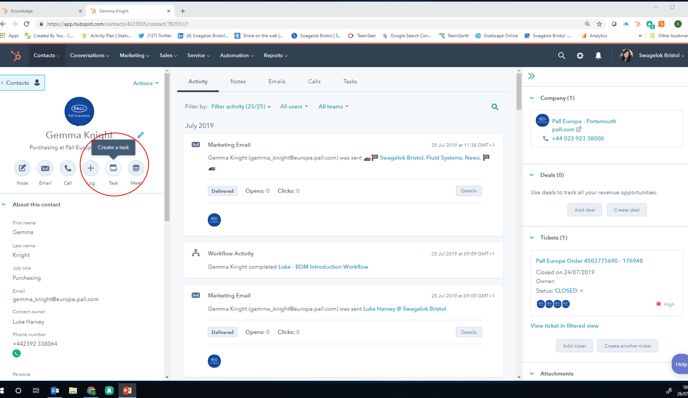
Task: Open the All teams filter dropdown
Action: point(333,107)
